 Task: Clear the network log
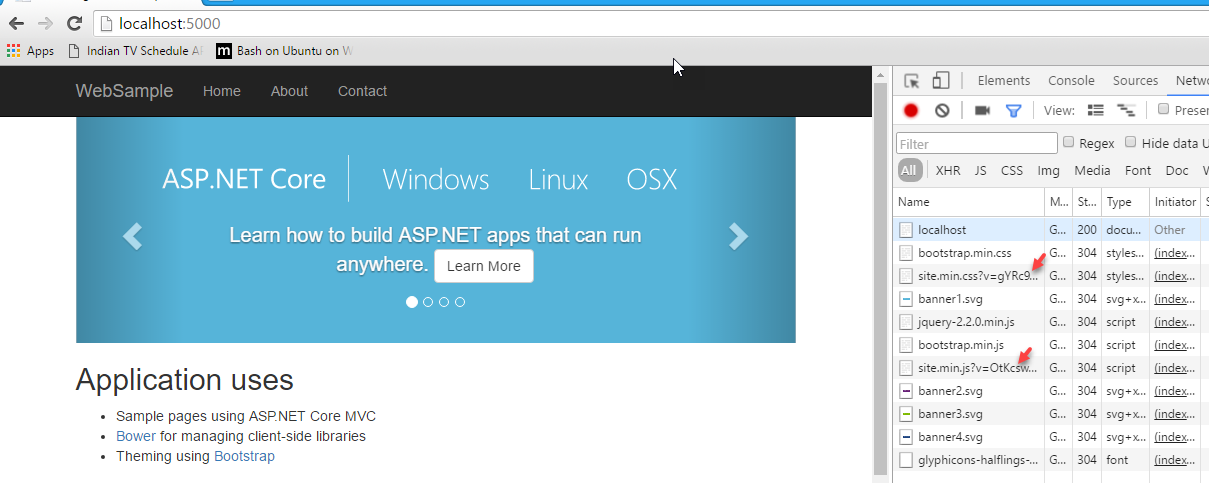[x=941, y=111]
